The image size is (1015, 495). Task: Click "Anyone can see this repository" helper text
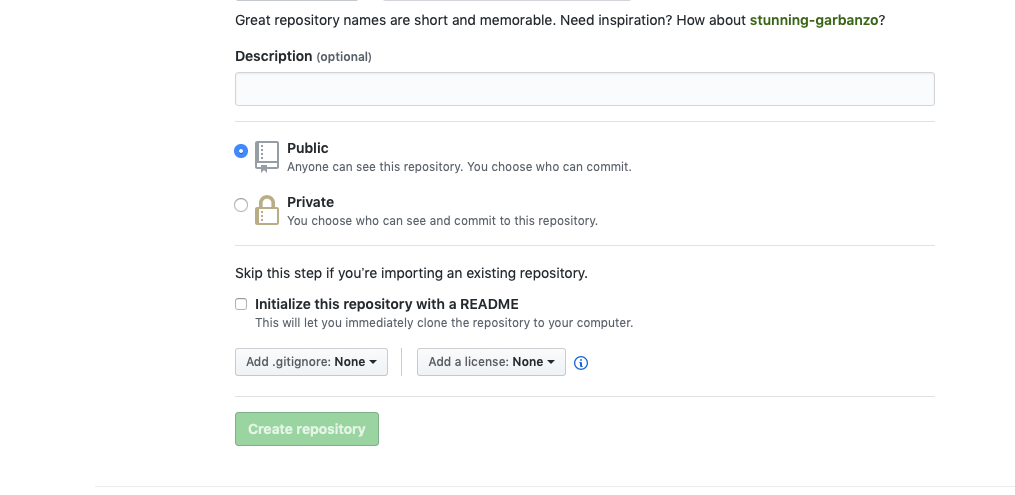coord(459,167)
